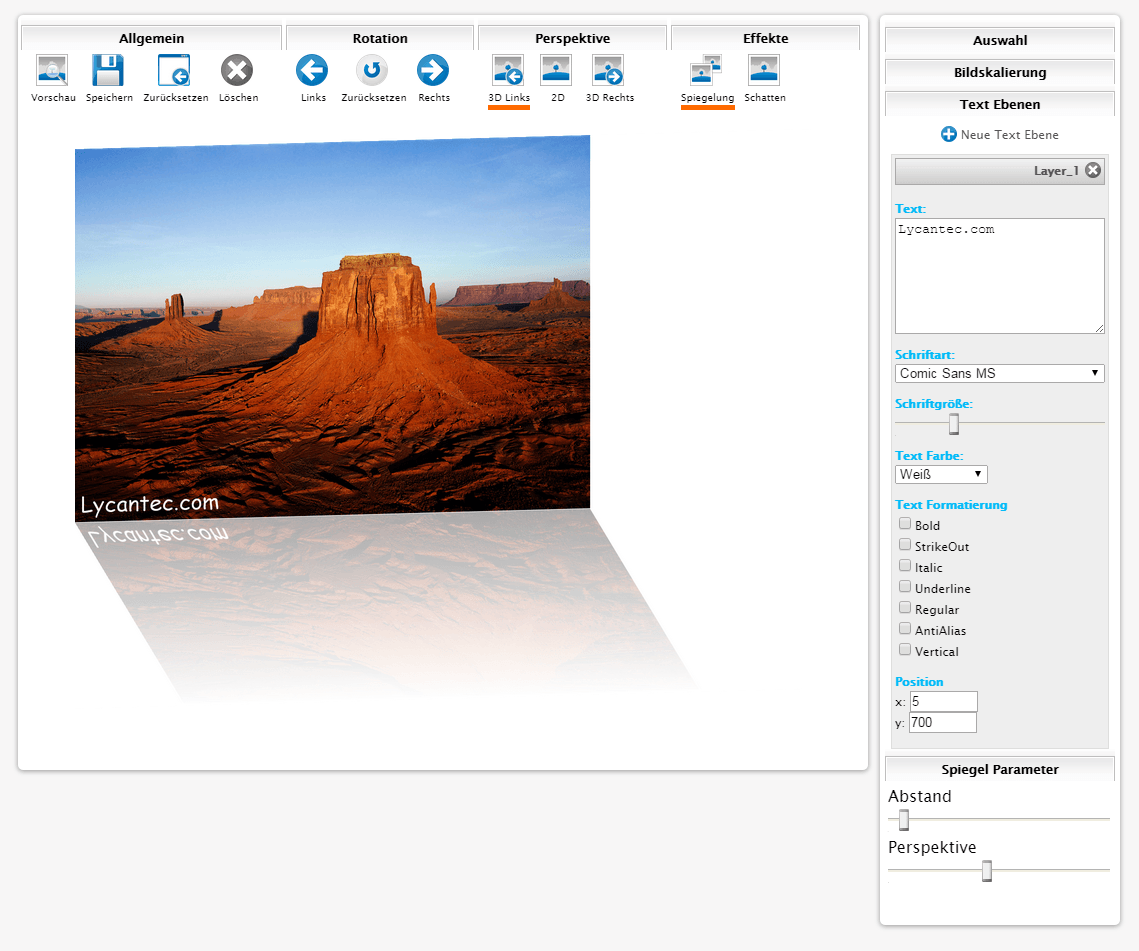Click the Perspektive toolbar group header
The image size is (1139, 951).
point(572,38)
